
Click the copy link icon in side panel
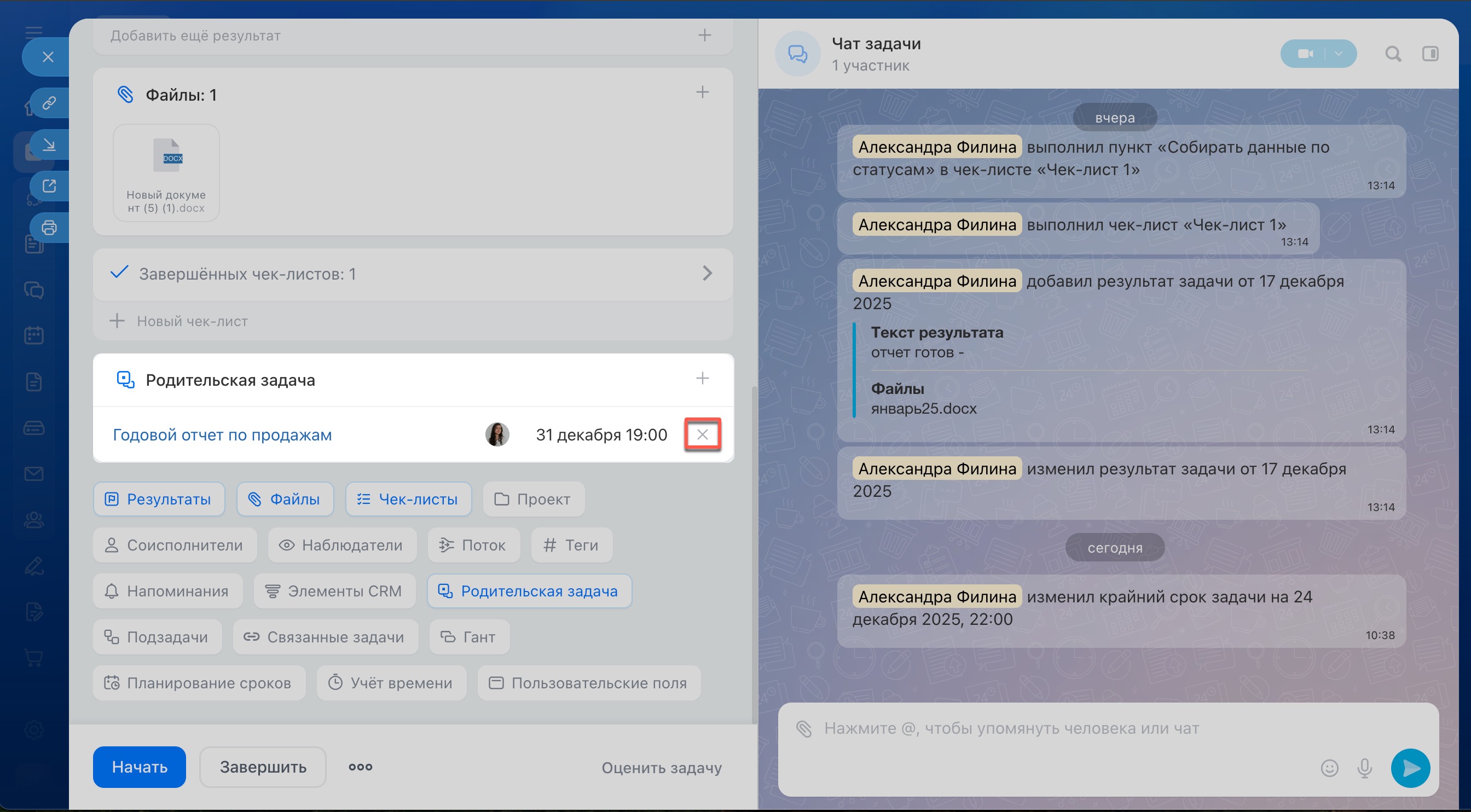[49, 103]
